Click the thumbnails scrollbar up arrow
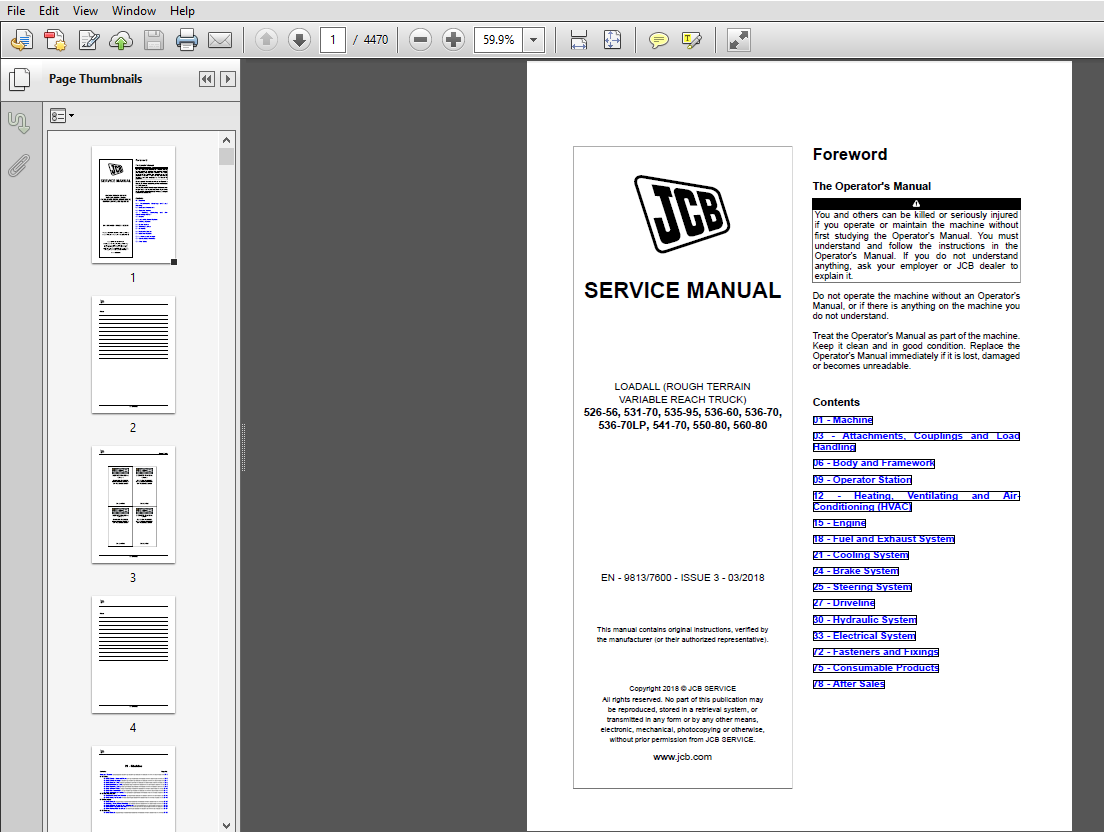 coord(226,140)
